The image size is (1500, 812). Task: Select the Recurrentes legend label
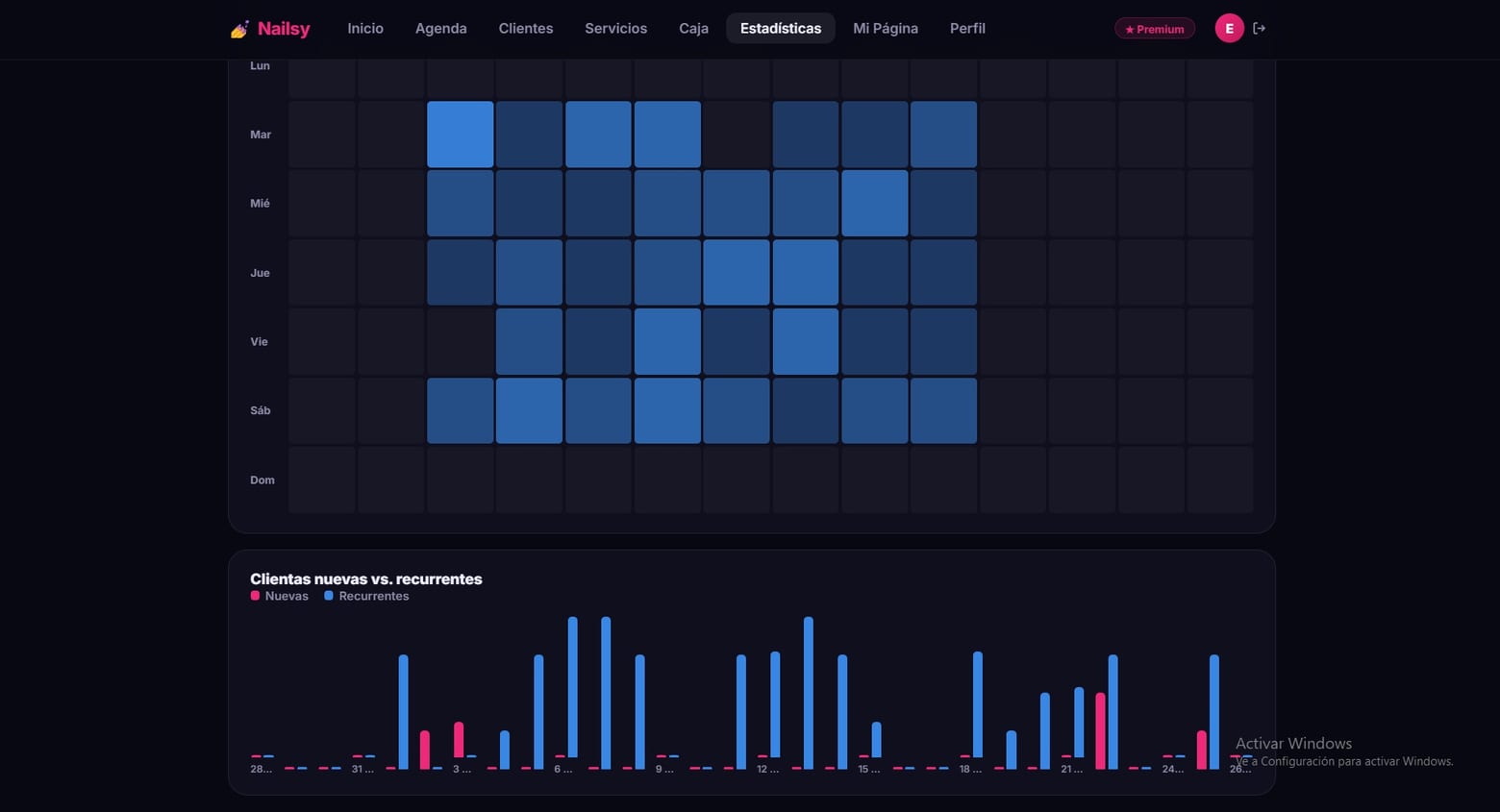[x=374, y=596]
